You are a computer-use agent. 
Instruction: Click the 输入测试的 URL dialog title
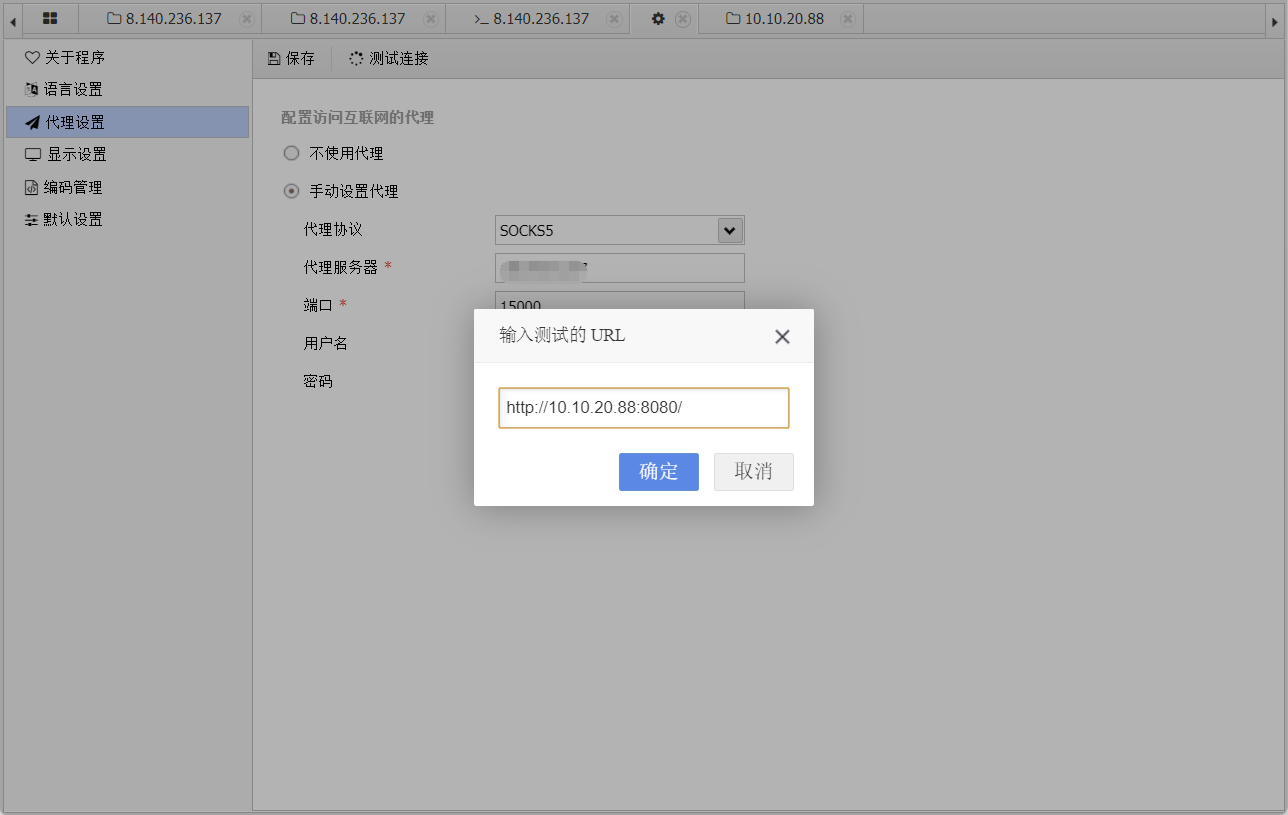pos(562,335)
